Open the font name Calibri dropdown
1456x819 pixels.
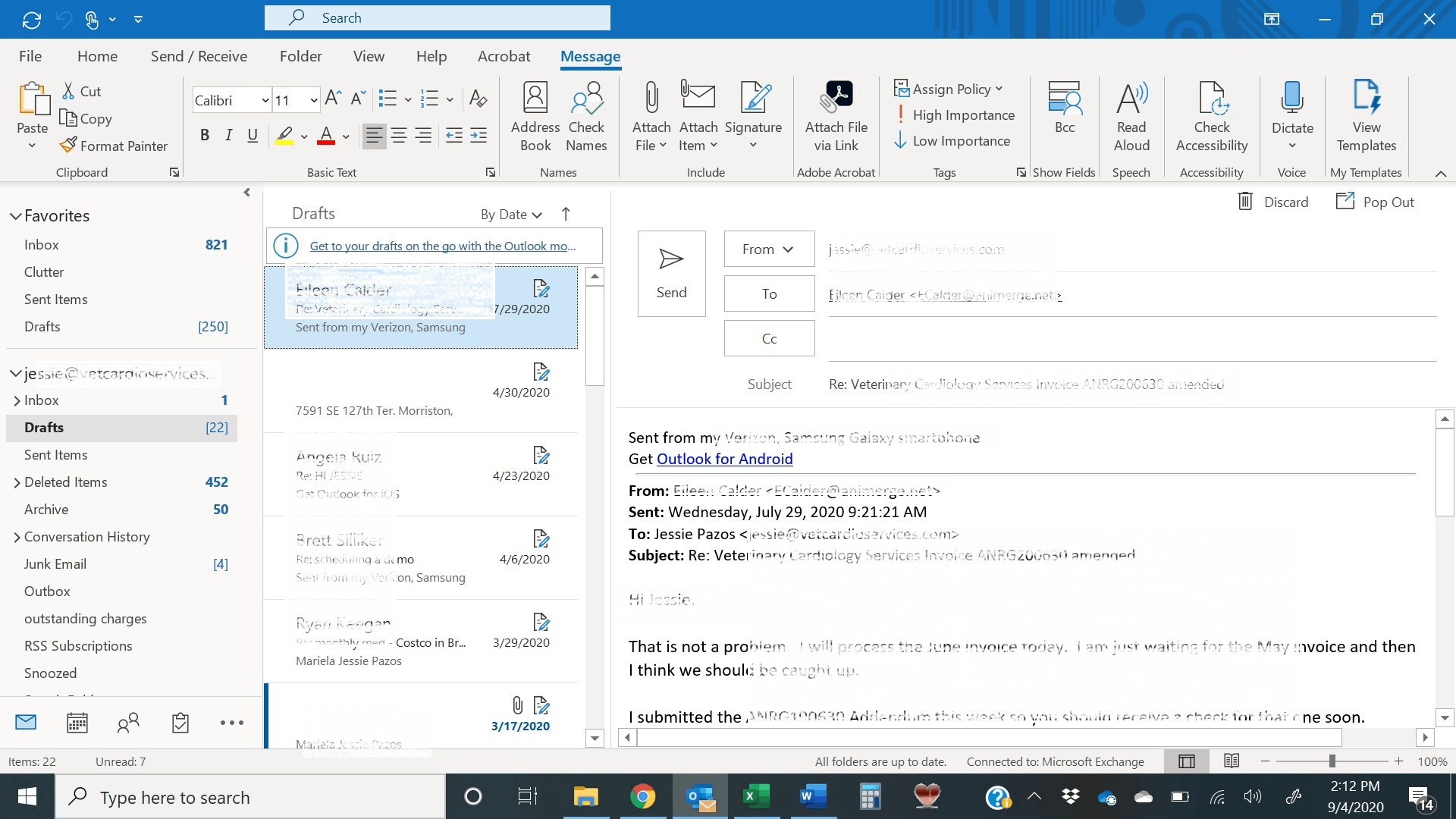pos(265,100)
